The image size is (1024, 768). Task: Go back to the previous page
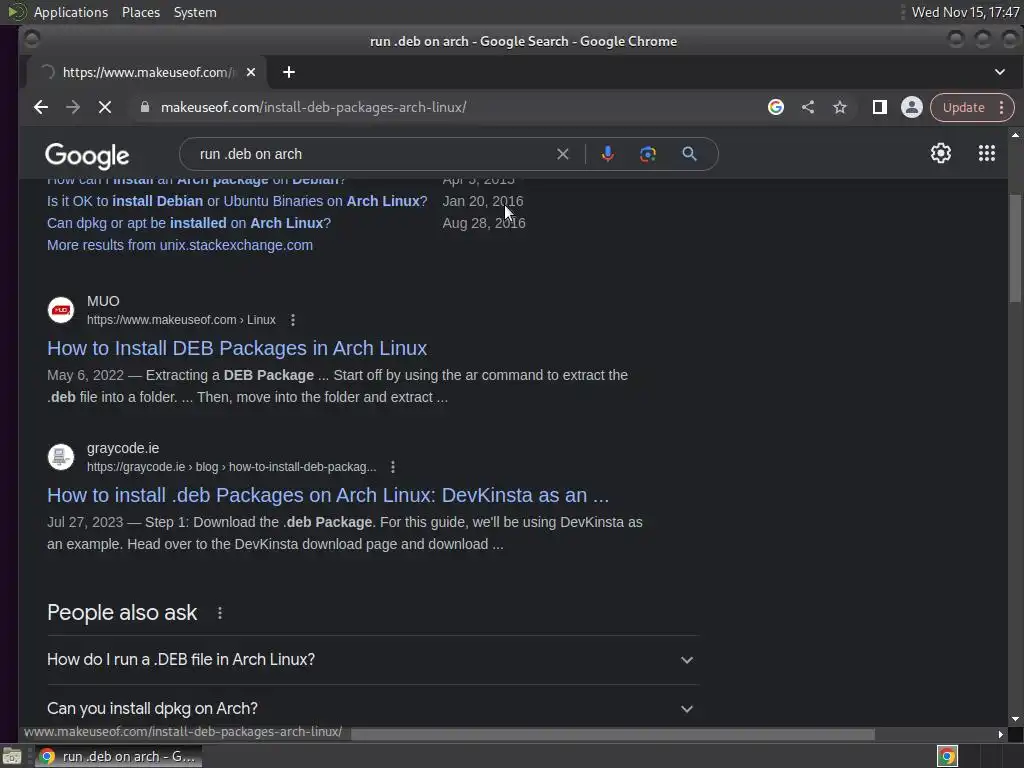pyautogui.click(x=40, y=107)
